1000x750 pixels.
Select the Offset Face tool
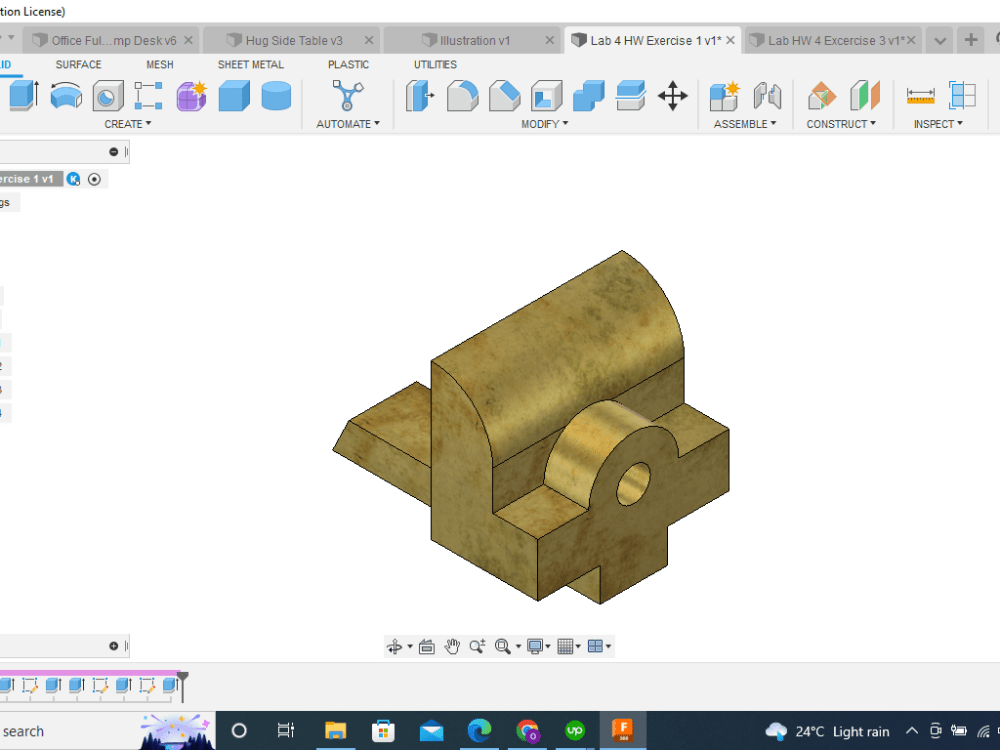pyautogui.click(x=631, y=96)
